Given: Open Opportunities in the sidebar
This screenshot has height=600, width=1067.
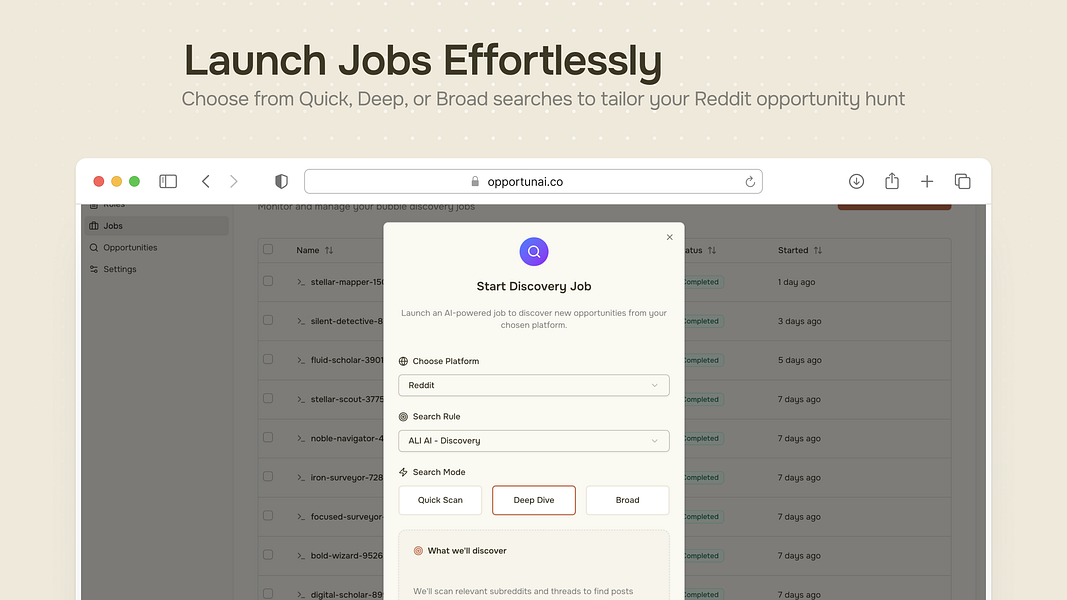Looking at the screenshot, I should click(x=130, y=247).
